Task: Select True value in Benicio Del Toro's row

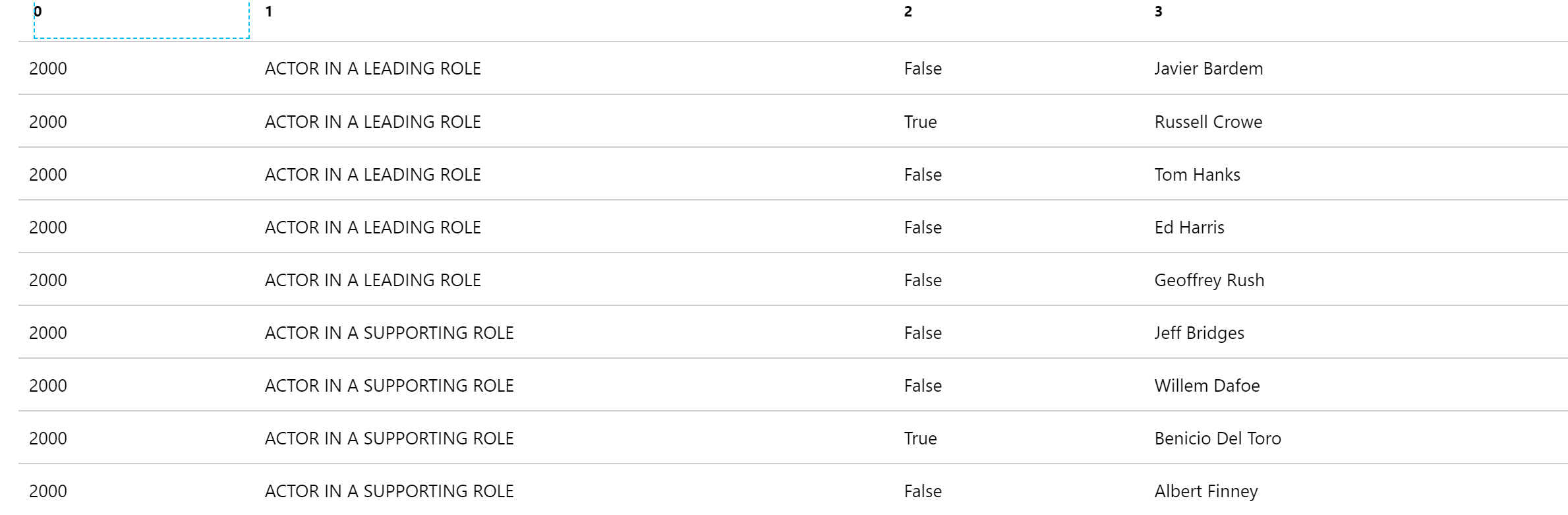Action: tap(920, 439)
